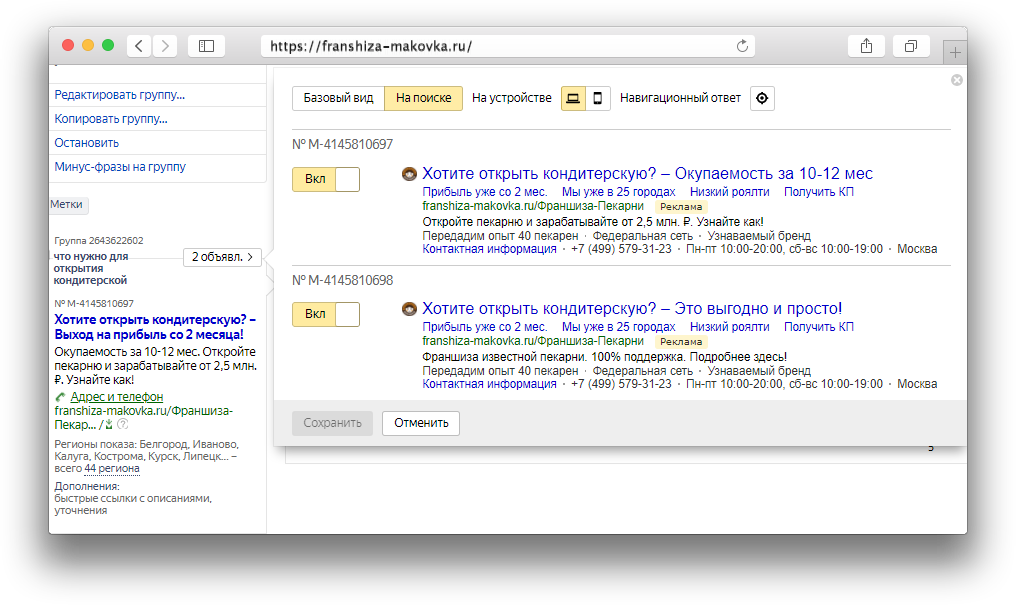
Task: Click На устройстве label
Action: [x=511, y=98]
